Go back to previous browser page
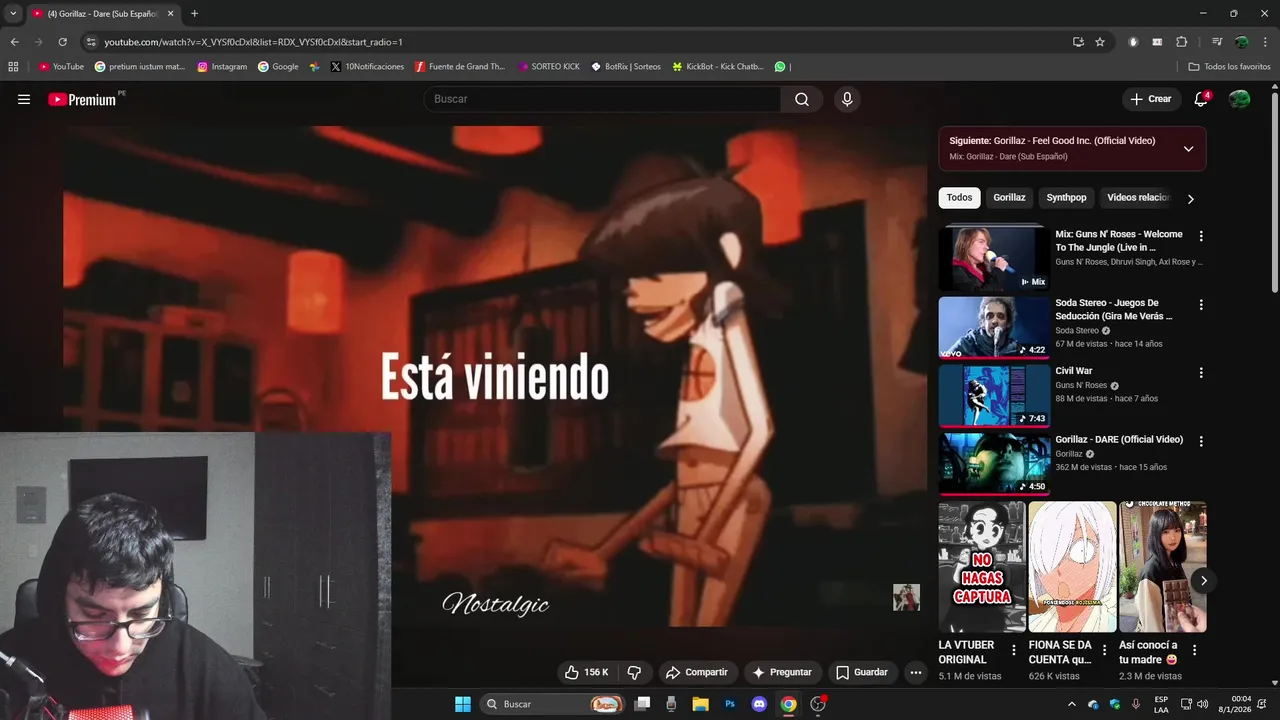 tap(14, 42)
